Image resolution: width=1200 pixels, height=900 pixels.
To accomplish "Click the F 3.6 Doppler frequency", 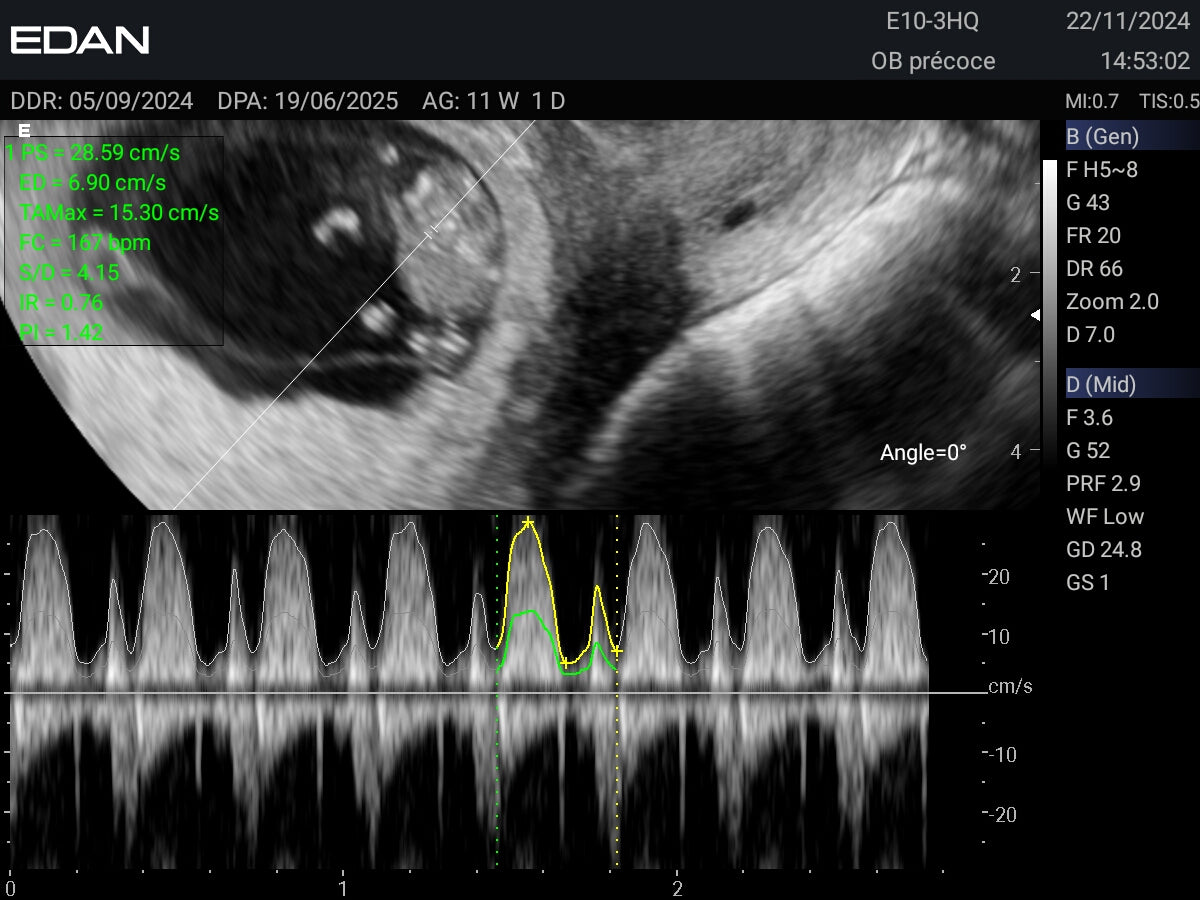I will [x=1089, y=417].
